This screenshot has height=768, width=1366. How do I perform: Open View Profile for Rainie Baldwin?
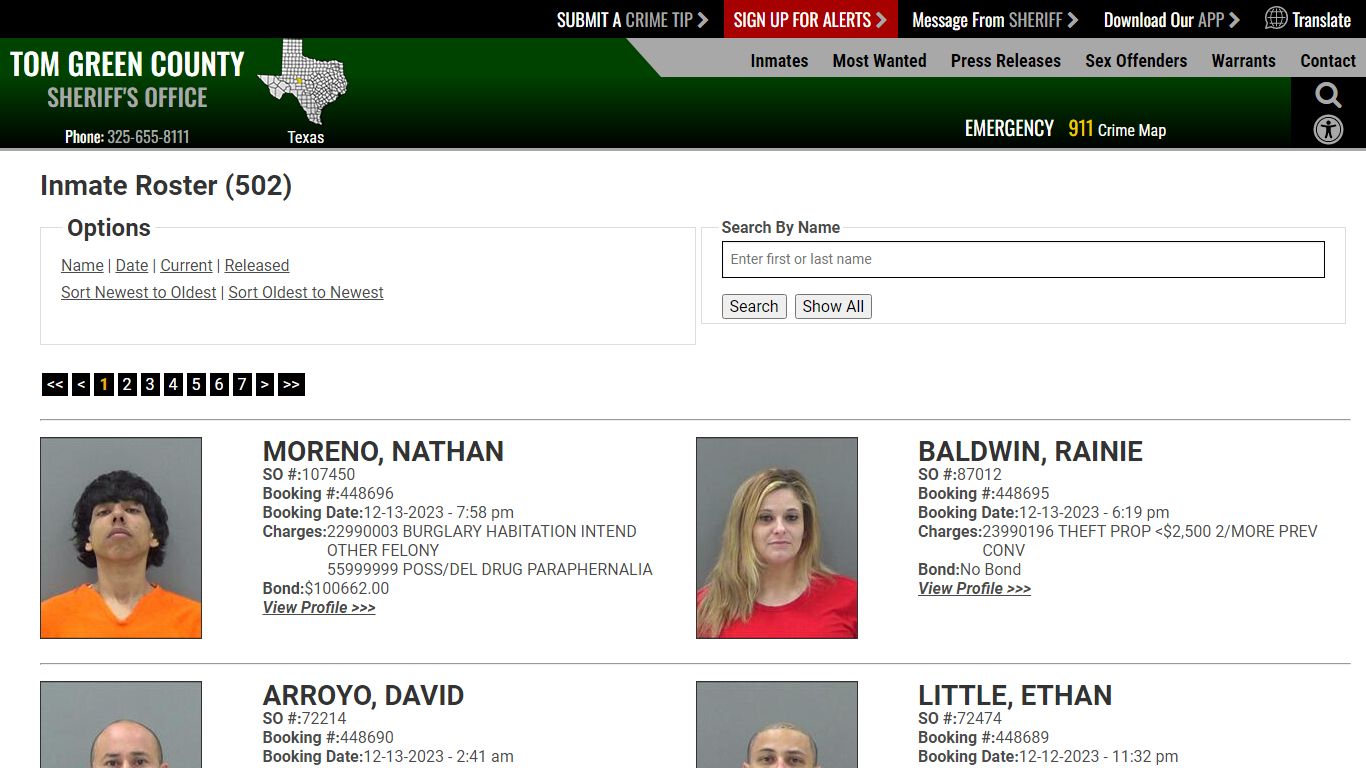click(974, 588)
